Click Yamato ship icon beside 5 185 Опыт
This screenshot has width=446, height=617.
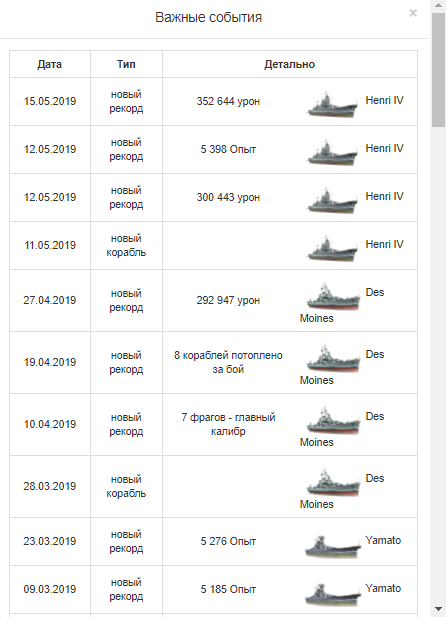click(333, 594)
